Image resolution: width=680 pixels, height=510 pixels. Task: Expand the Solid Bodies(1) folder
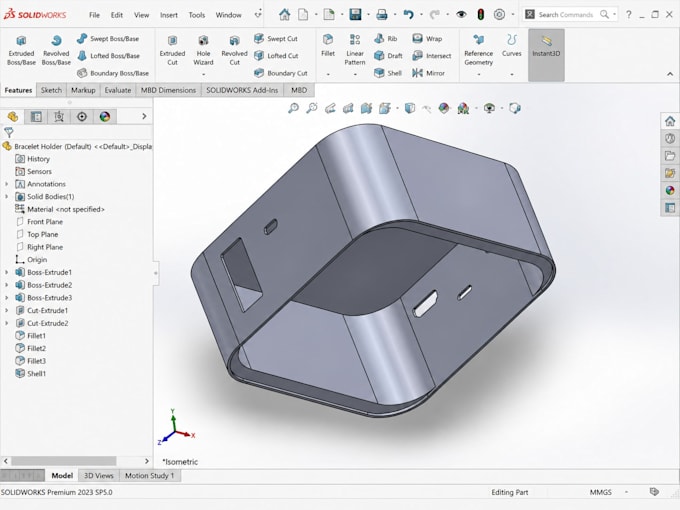tap(7, 196)
